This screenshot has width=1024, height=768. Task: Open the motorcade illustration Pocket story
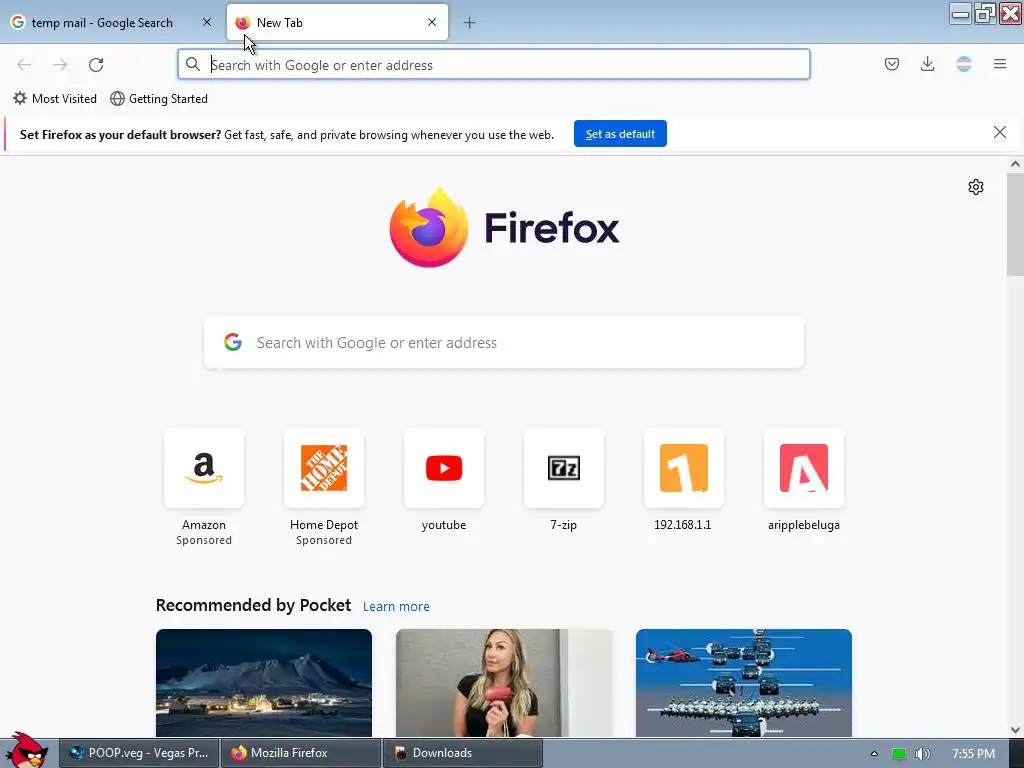(x=744, y=683)
